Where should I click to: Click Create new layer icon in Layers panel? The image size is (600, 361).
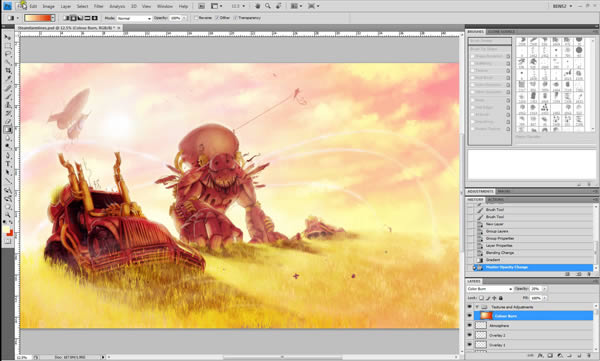coord(579,356)
